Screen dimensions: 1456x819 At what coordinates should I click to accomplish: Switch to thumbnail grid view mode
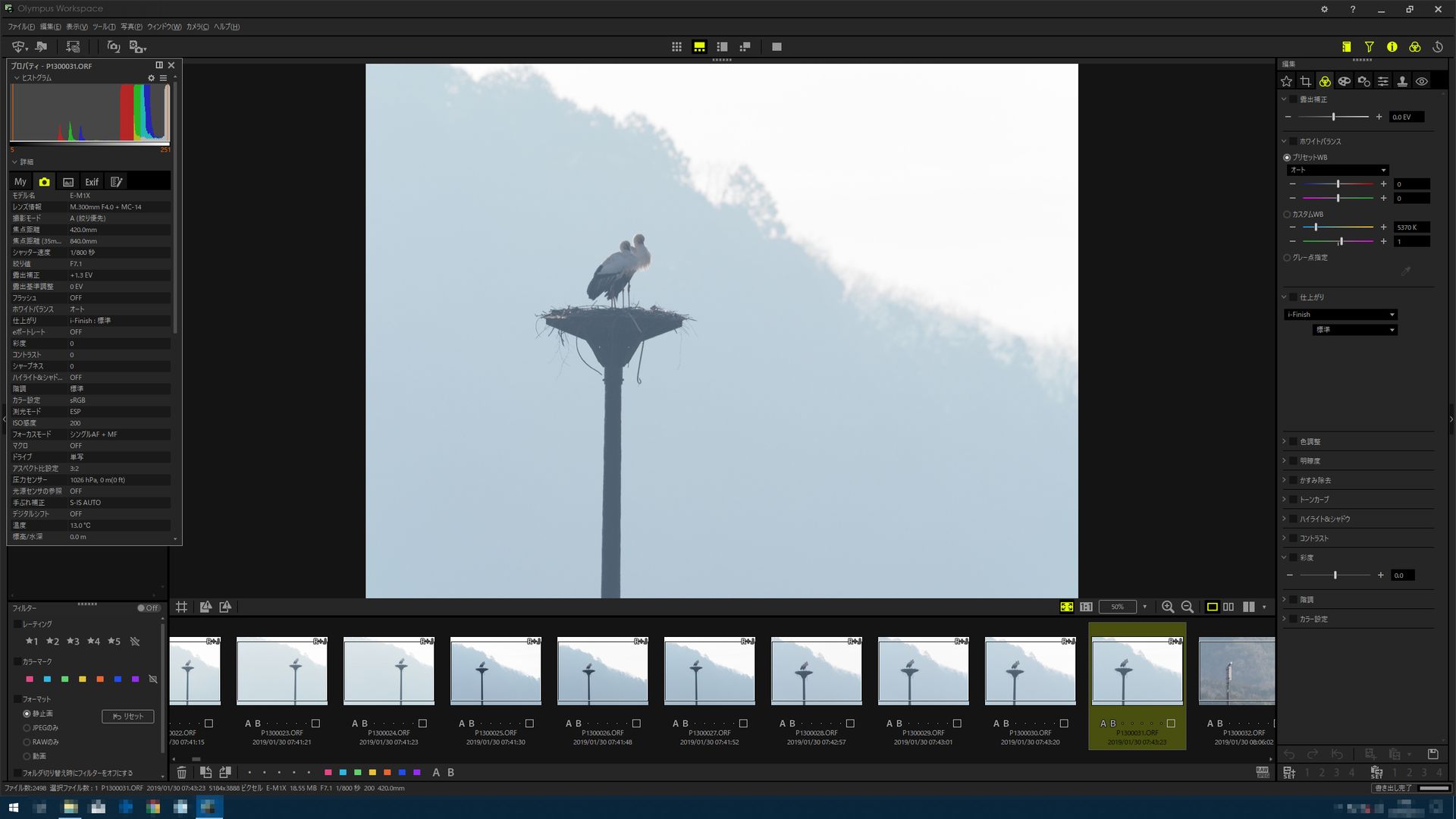(x=676, y=47)
